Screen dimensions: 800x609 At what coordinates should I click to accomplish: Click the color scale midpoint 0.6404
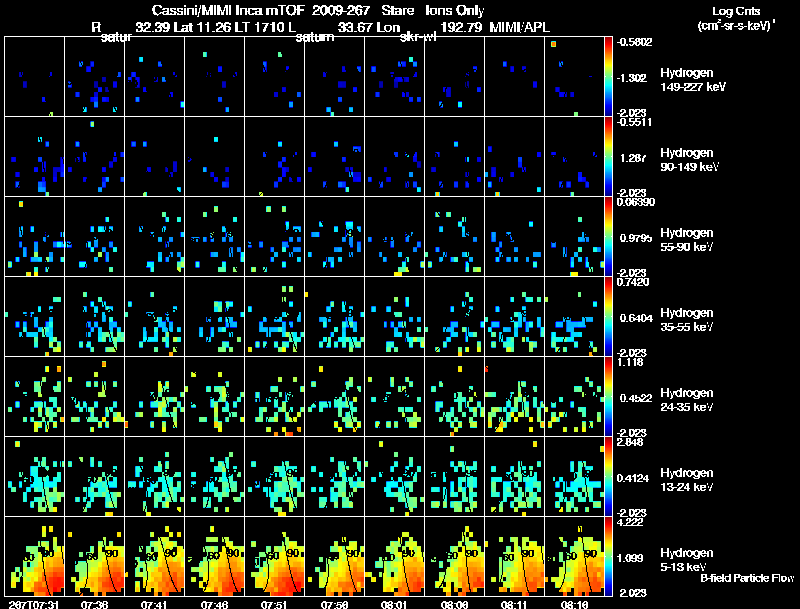[x=636, y=318]
